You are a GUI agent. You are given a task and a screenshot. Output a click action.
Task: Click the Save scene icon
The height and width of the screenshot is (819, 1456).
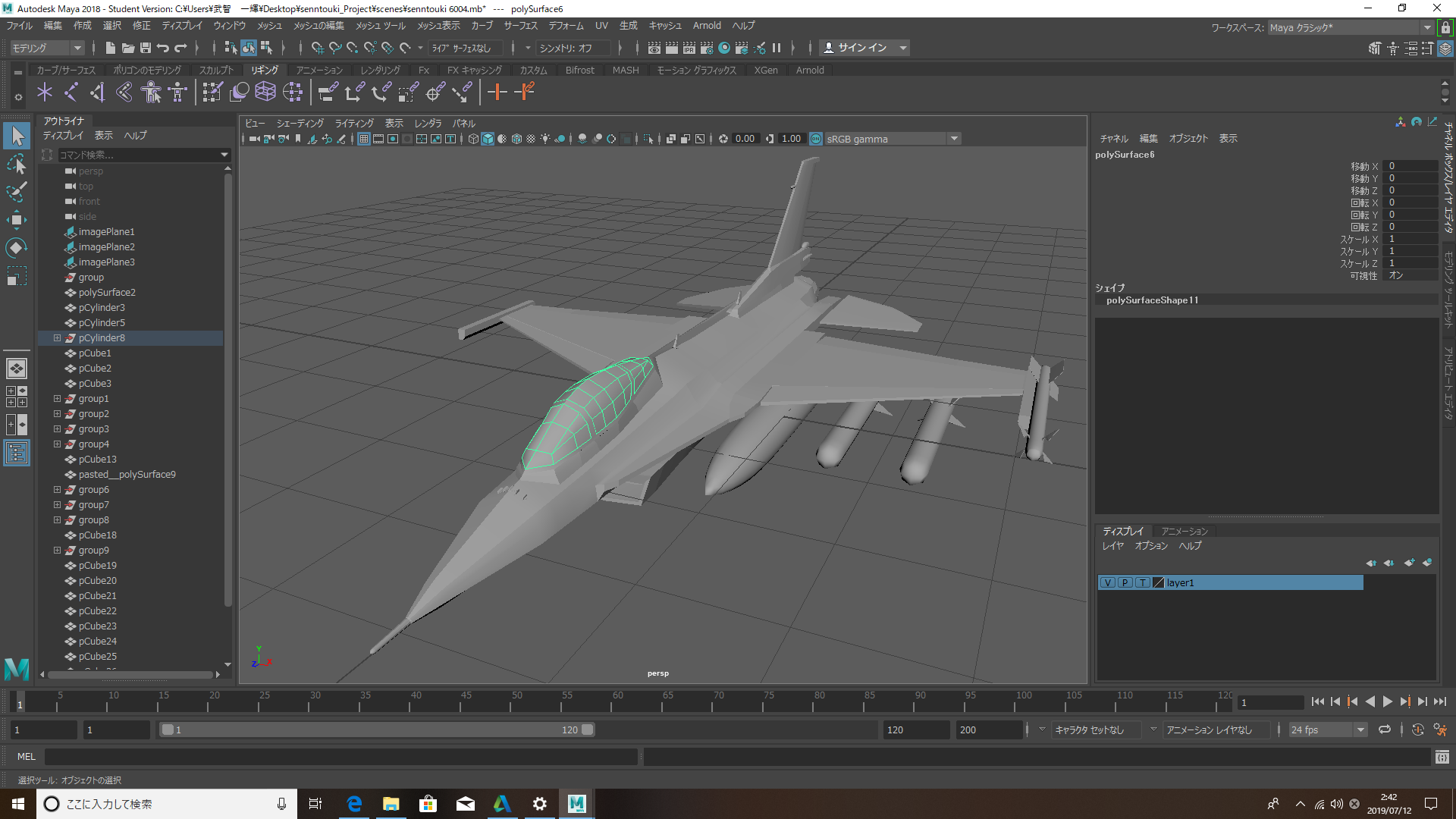(x=146, y=48)
